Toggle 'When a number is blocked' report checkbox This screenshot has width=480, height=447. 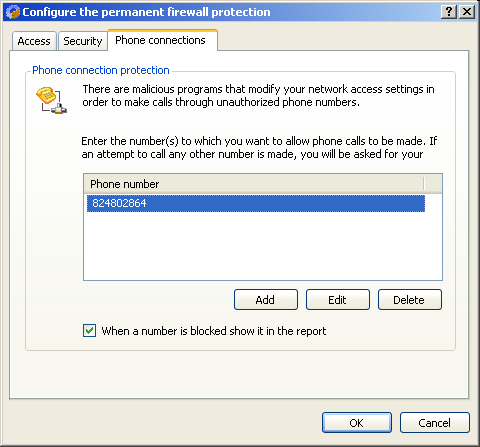[x=89, y=331]
